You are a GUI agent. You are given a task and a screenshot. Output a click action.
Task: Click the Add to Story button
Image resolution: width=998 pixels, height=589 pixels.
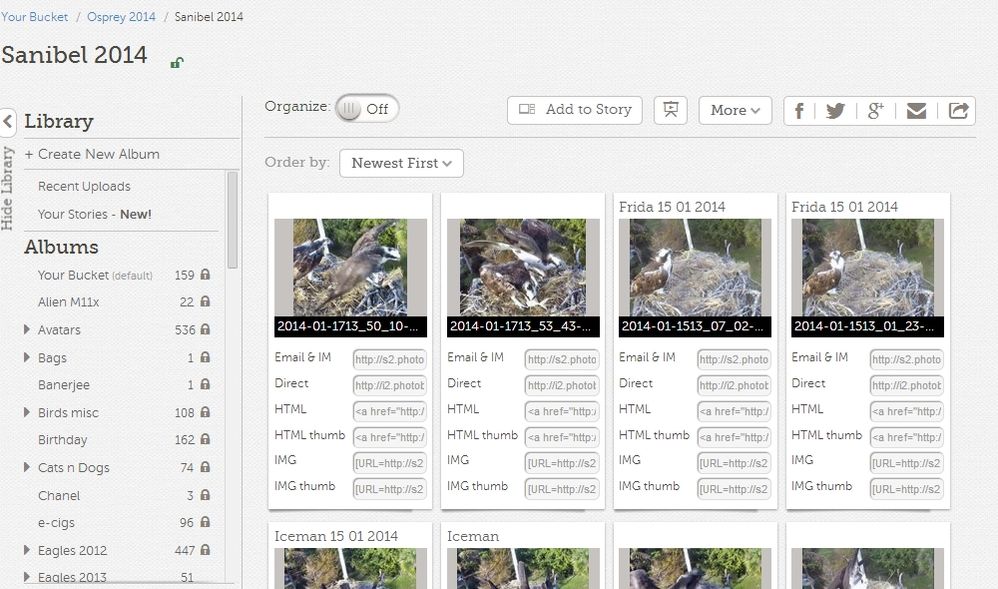click(575, 110)
